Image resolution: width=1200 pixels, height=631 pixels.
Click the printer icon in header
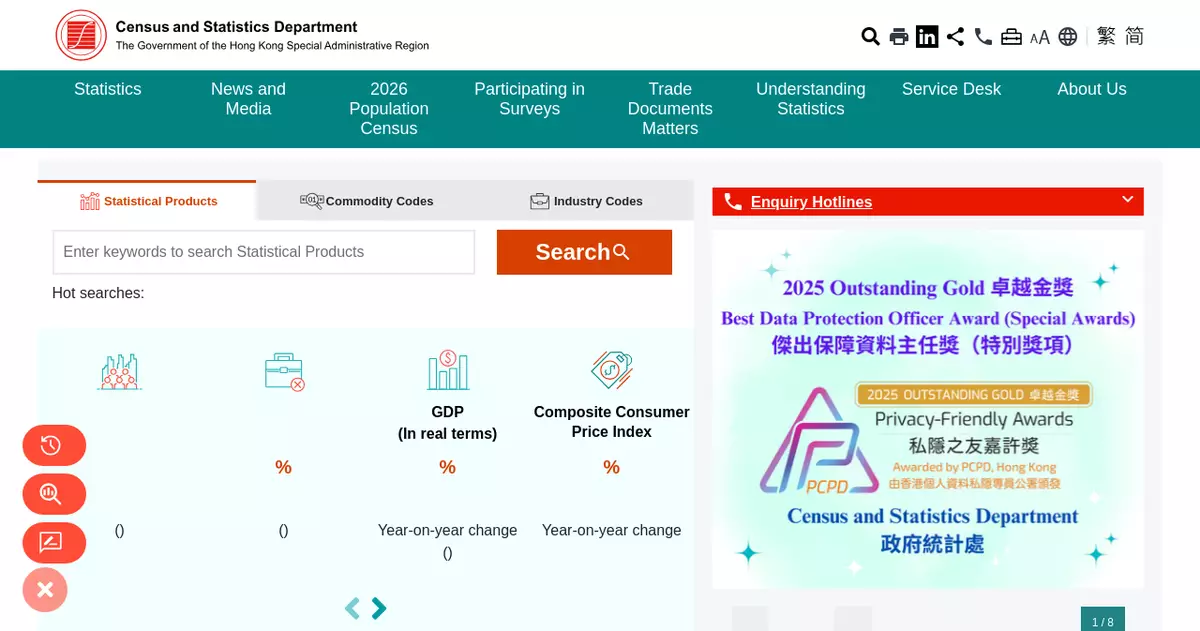click(899, 37)
